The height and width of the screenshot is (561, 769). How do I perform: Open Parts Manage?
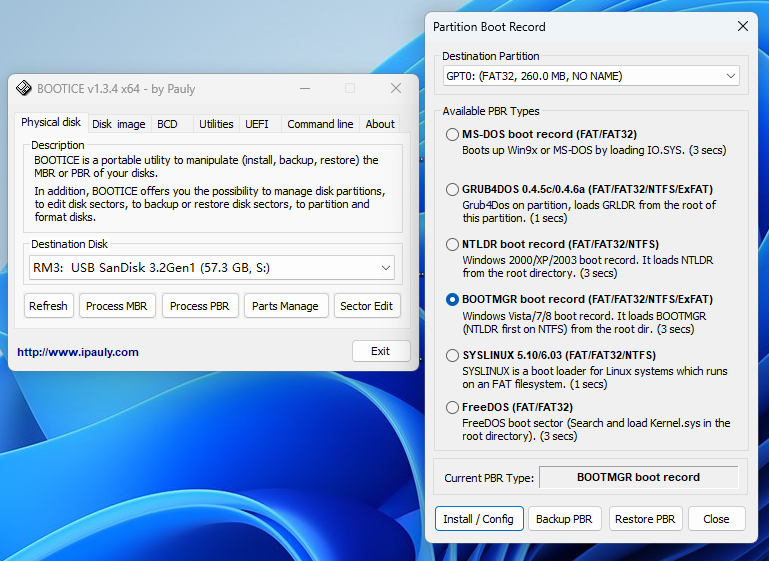pyautogui.click(x=285, y=306)
